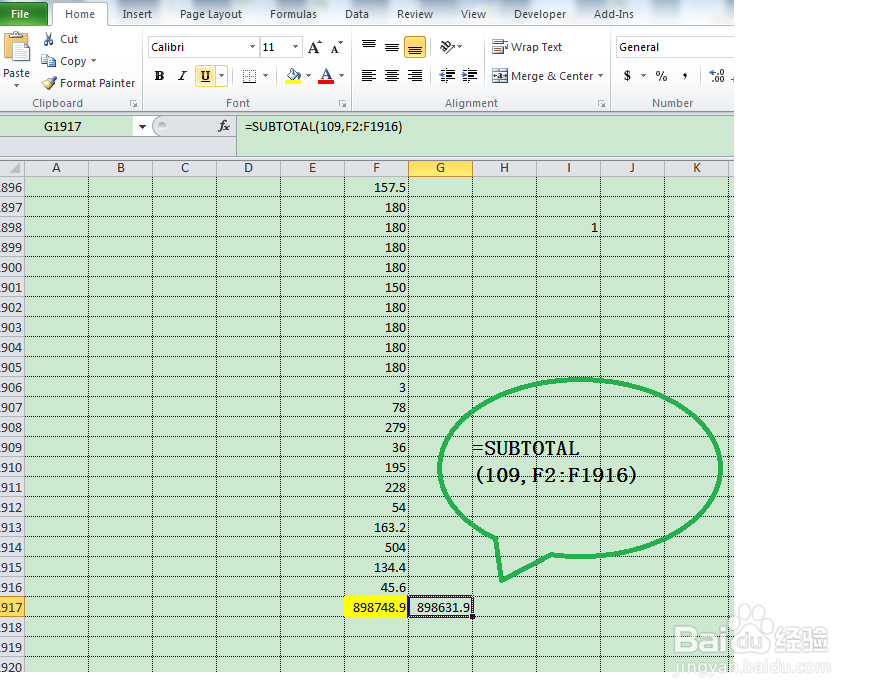Toggle Italic formatting
878x698 pixels.
[182, 76]
